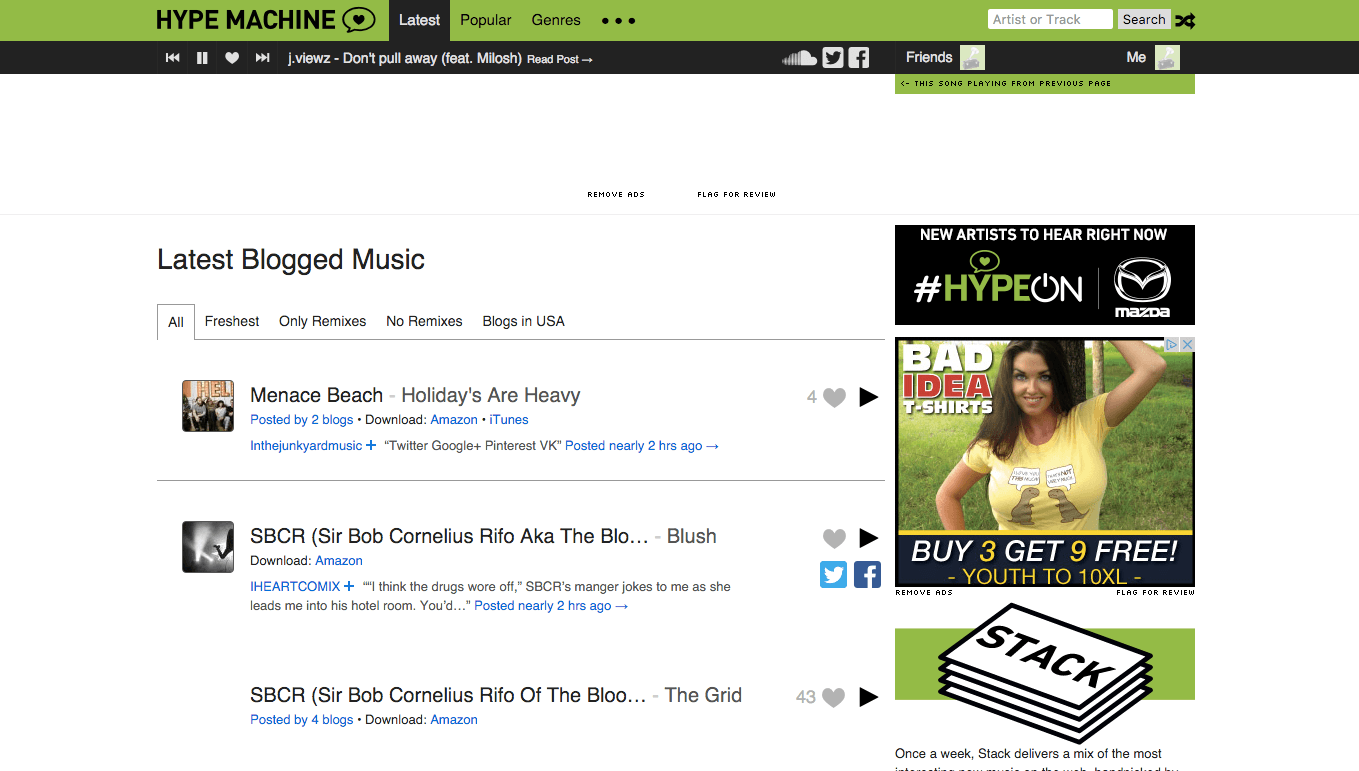Open Inthejunkyardmusic blog link
This screenshot has width=1359, height=771.
(x=306, y=446)
